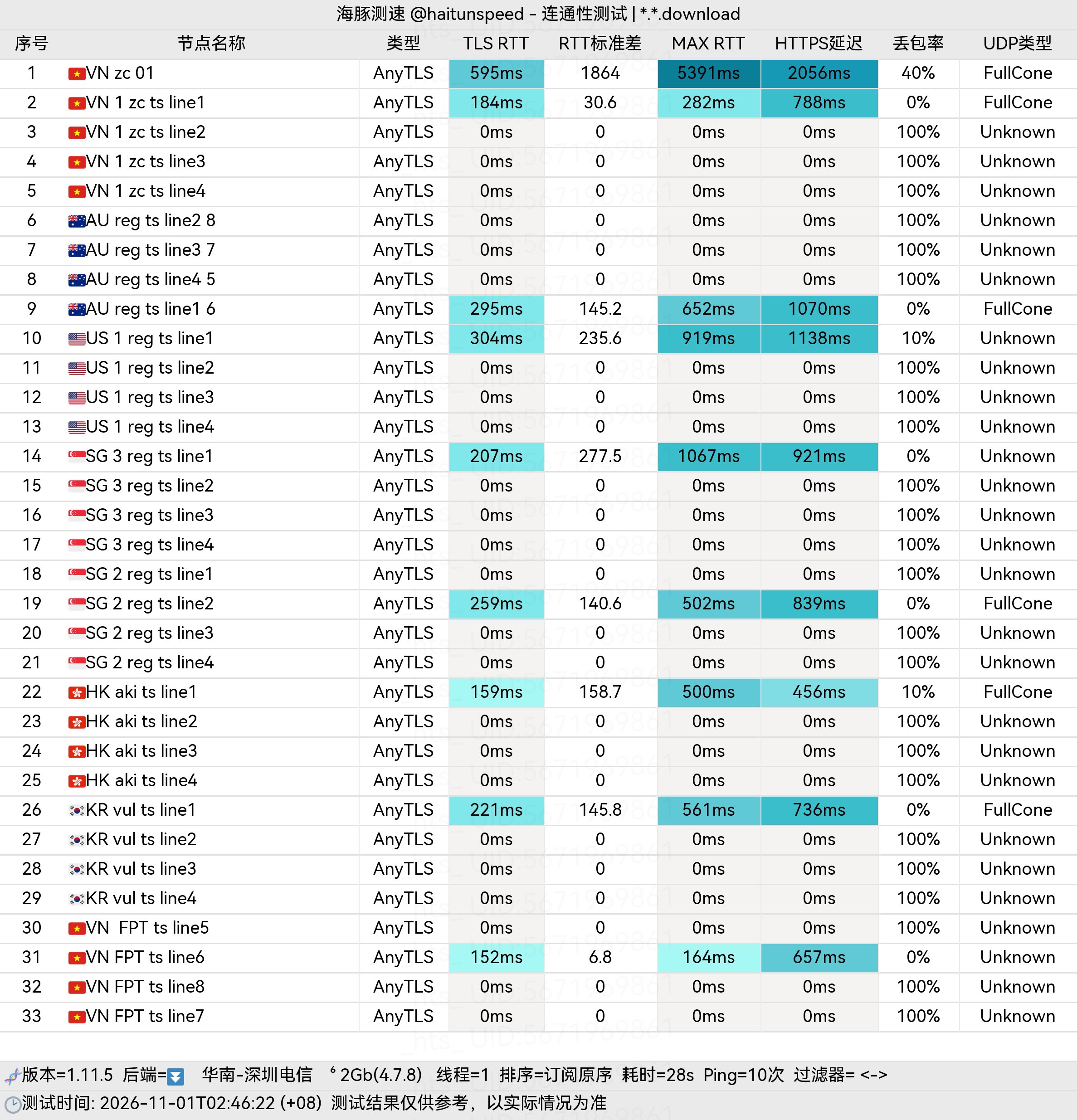1077x1120 pixels.
Task: Click the node name VN FPT ts line8
Action: [x=145, y=987]
